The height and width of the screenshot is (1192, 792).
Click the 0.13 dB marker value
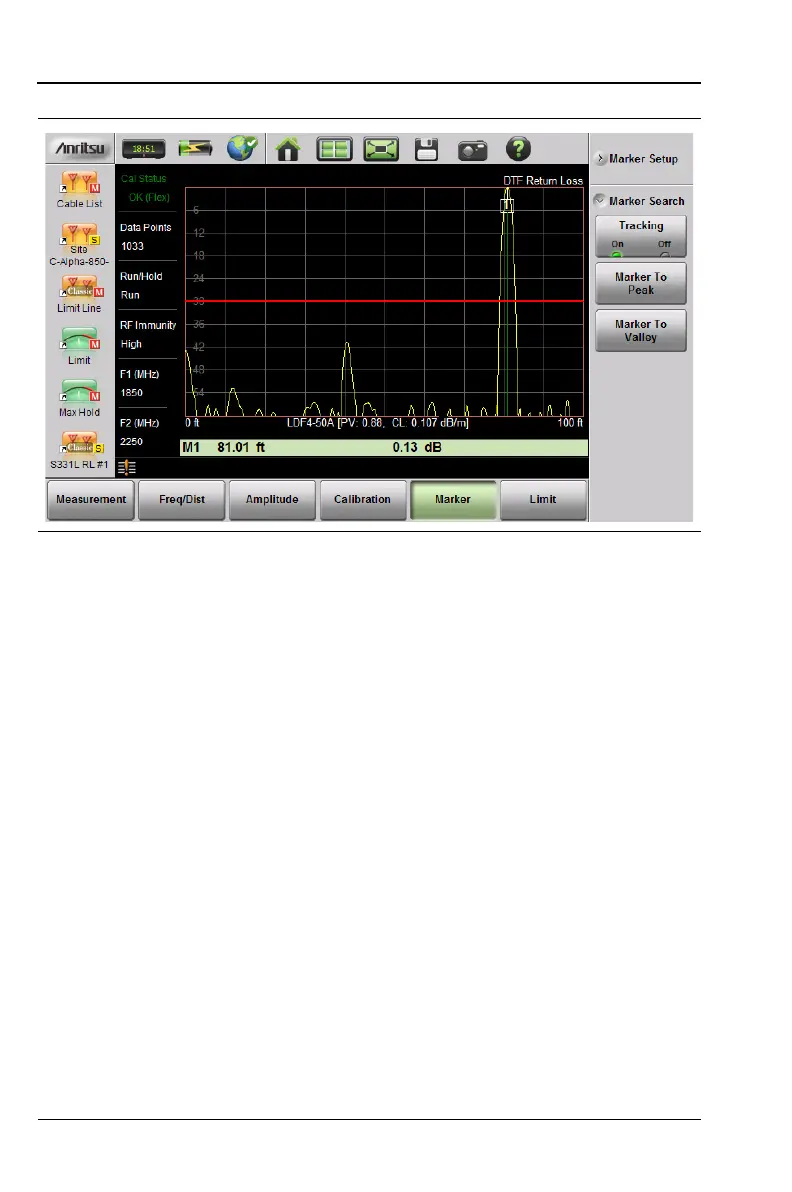417,448
